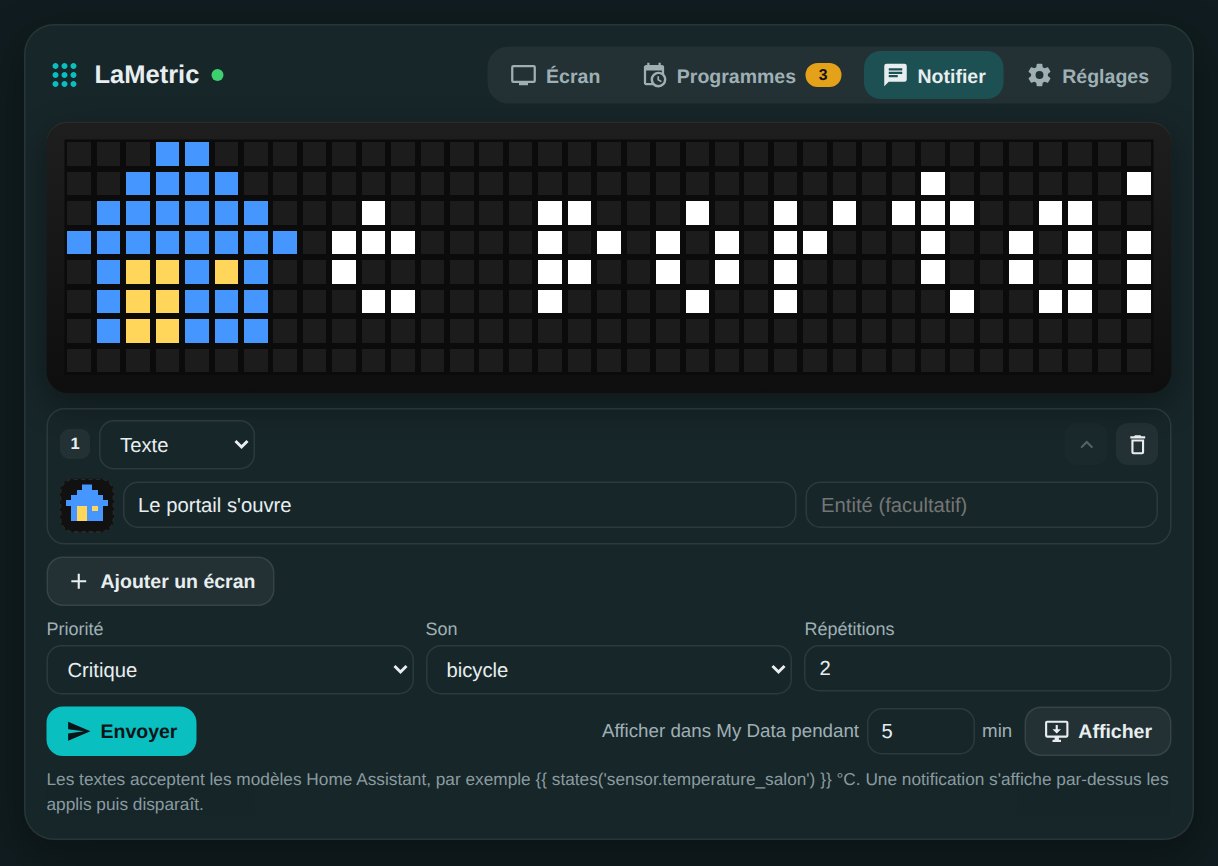
Task: Switch to the Programmes tab
Action: click(x=740, y=76)
